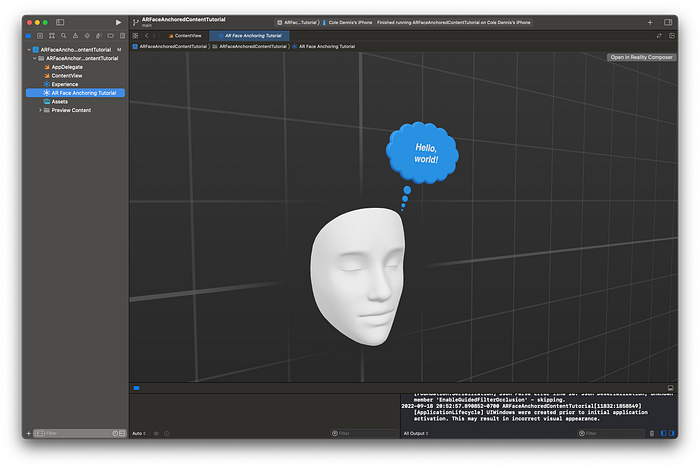Add a file with the navigator plus button
700x468 pixels.
point(28,433)
